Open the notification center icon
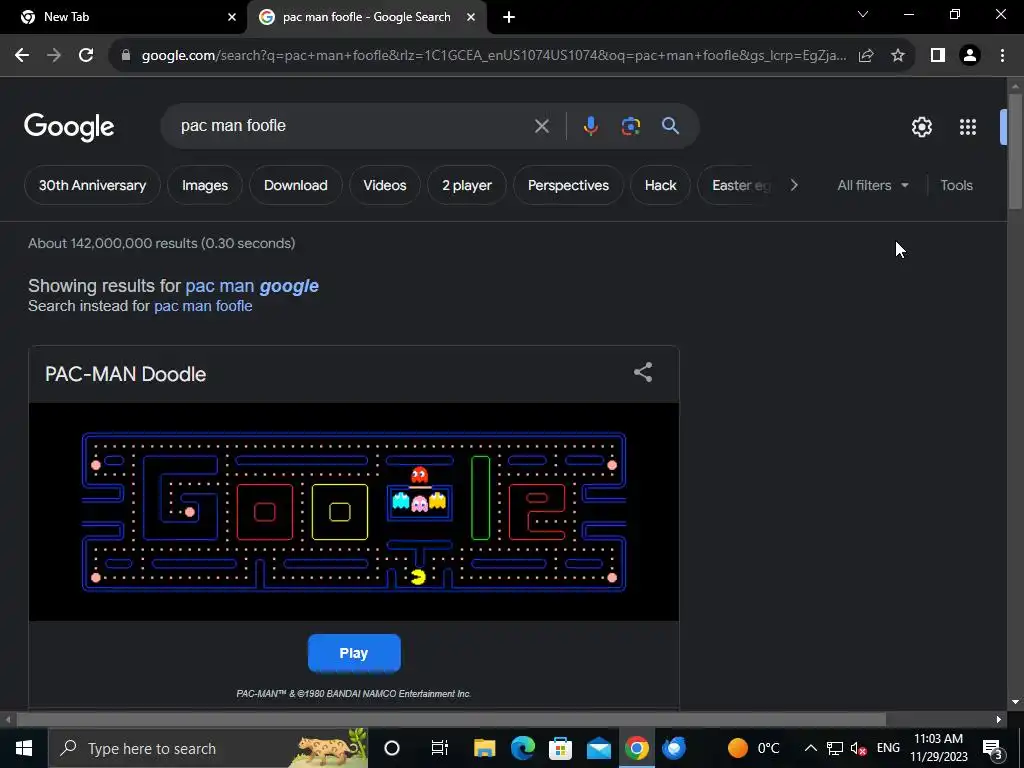 (x=992, y=748)
